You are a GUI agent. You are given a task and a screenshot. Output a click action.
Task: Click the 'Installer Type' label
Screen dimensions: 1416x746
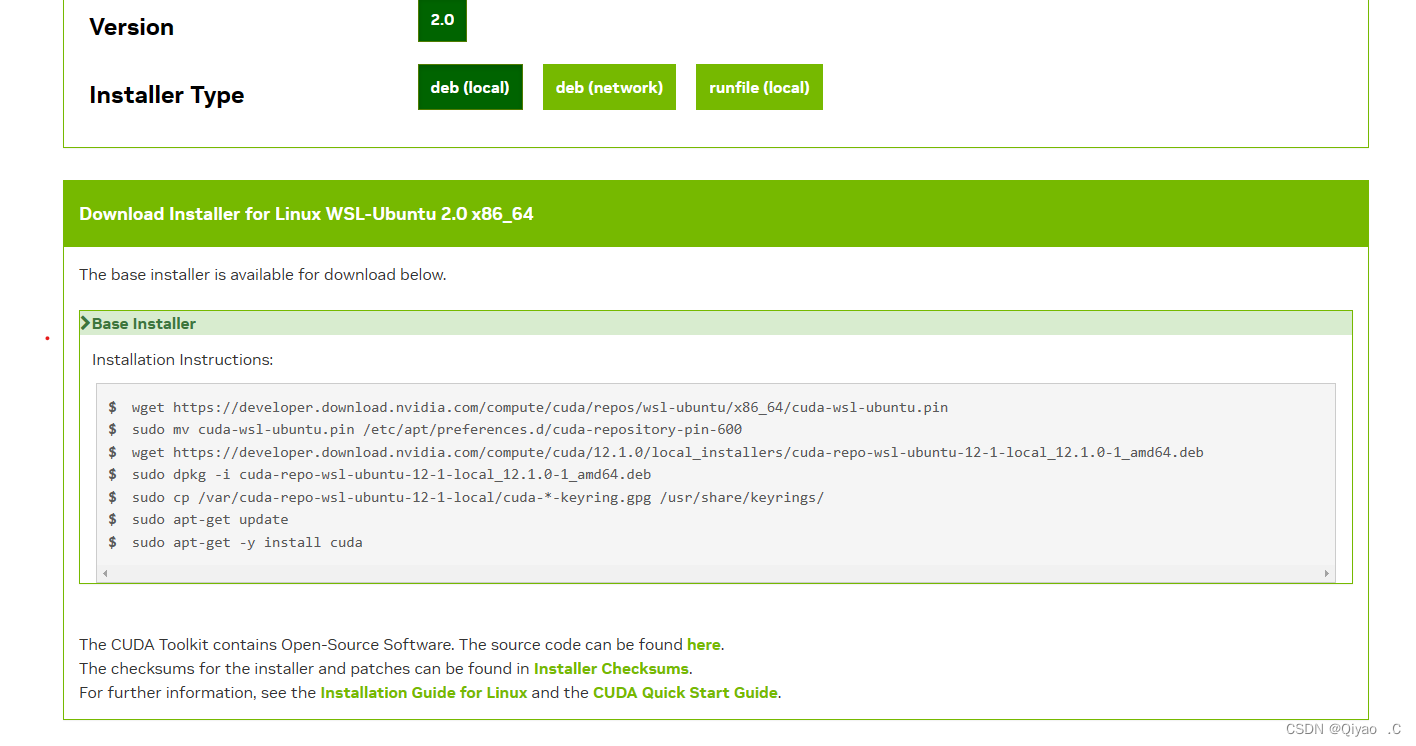(x=167, y=95)
